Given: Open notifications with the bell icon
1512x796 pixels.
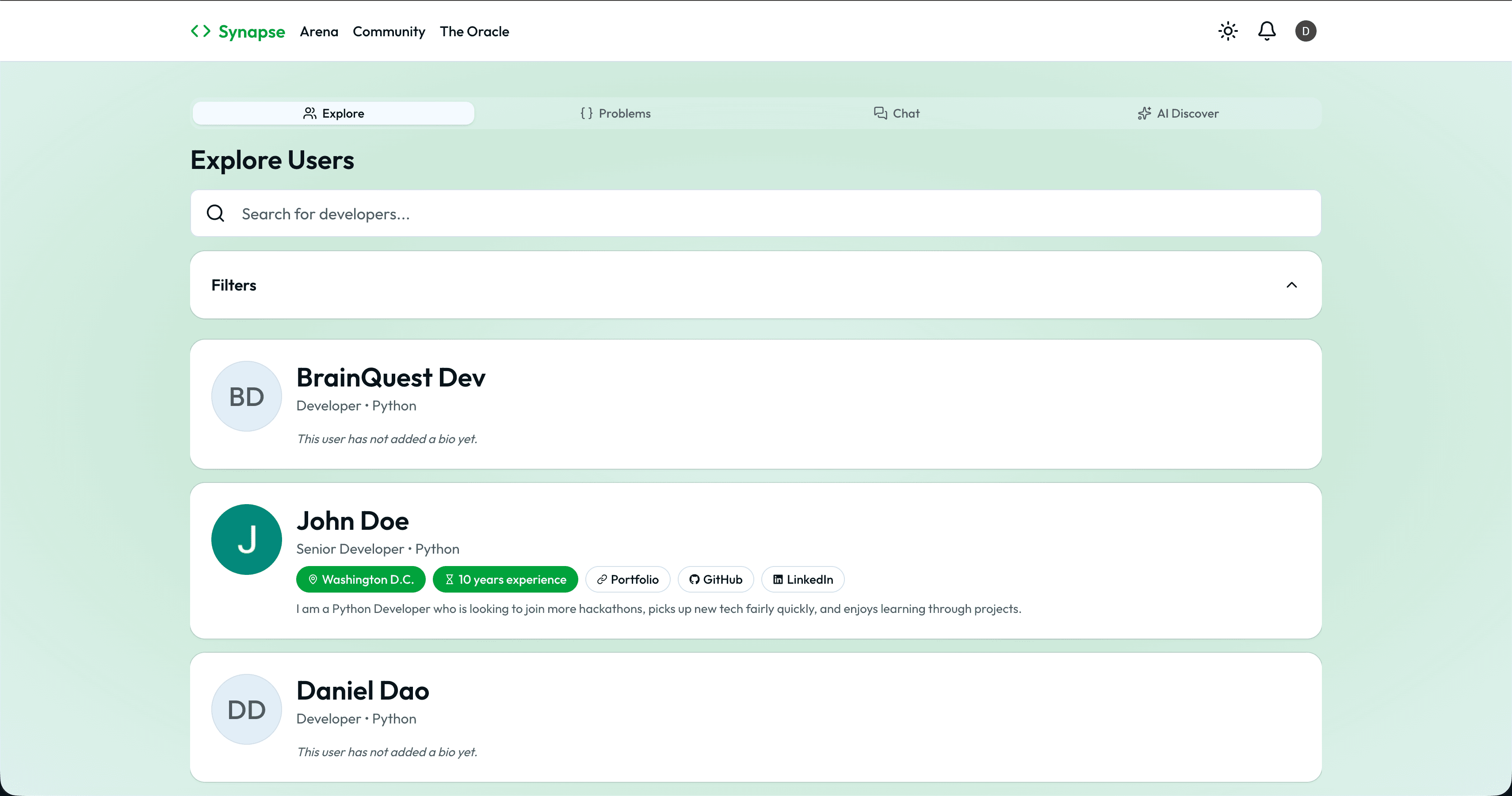Looking at the screenshot, I should click(1267, 31).
